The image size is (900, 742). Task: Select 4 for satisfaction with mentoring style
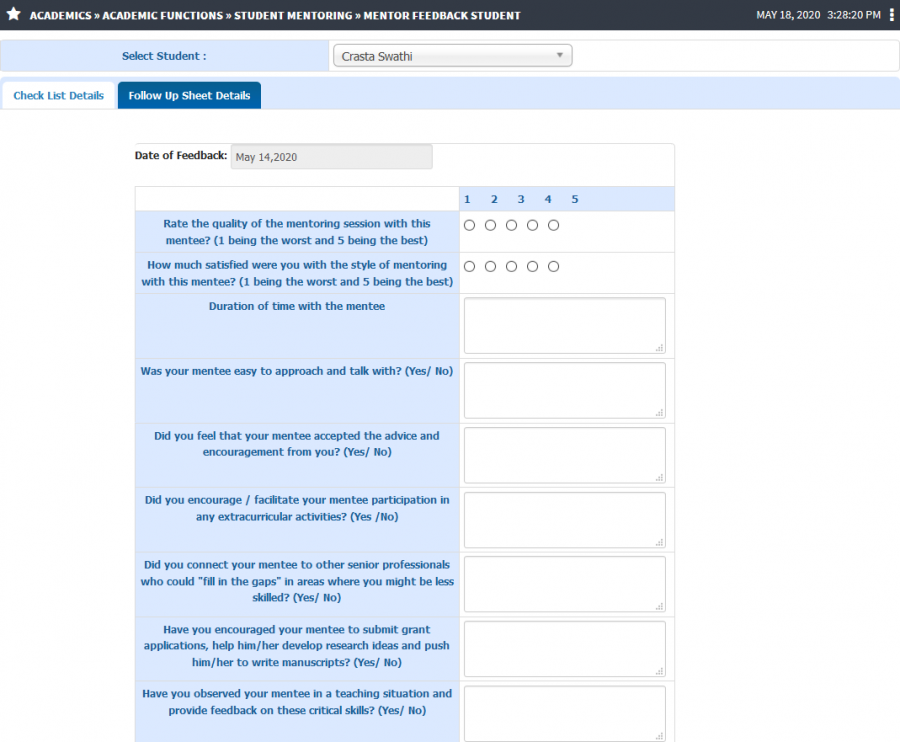click(x=532, y=267)
